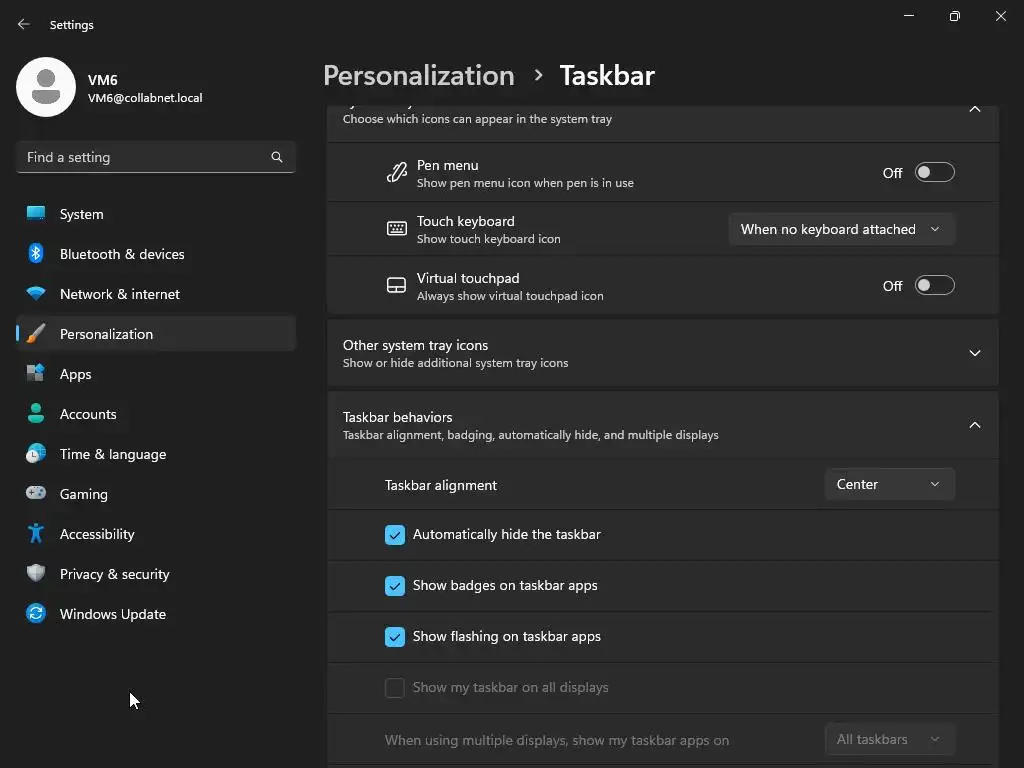
Task: Collapse the Taskbar behaviors section
Action: pyautogui.click(x=974, y=425)
